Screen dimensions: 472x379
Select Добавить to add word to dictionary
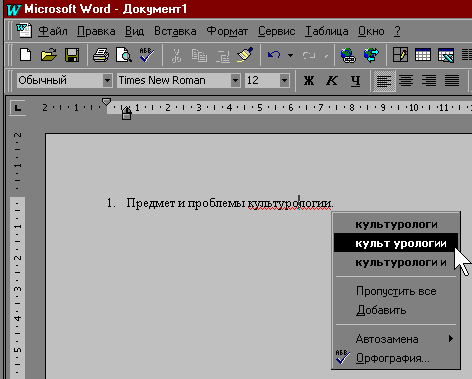pos(396,310)
